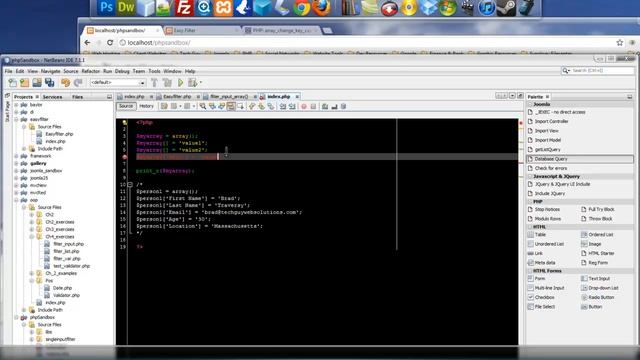Screen dimensions: 640x360
Task: Switch to the Files tab
Action: point(77,97)
